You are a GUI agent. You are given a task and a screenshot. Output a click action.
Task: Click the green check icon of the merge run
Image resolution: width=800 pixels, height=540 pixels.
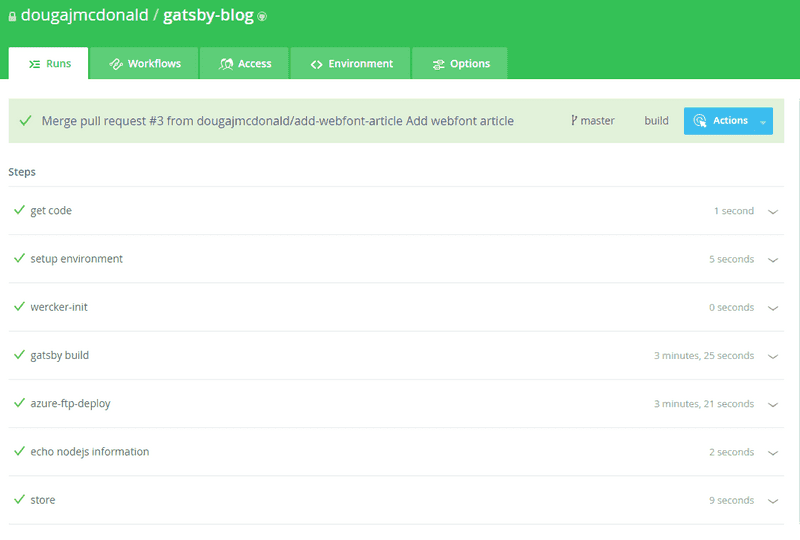coord(26,121)
